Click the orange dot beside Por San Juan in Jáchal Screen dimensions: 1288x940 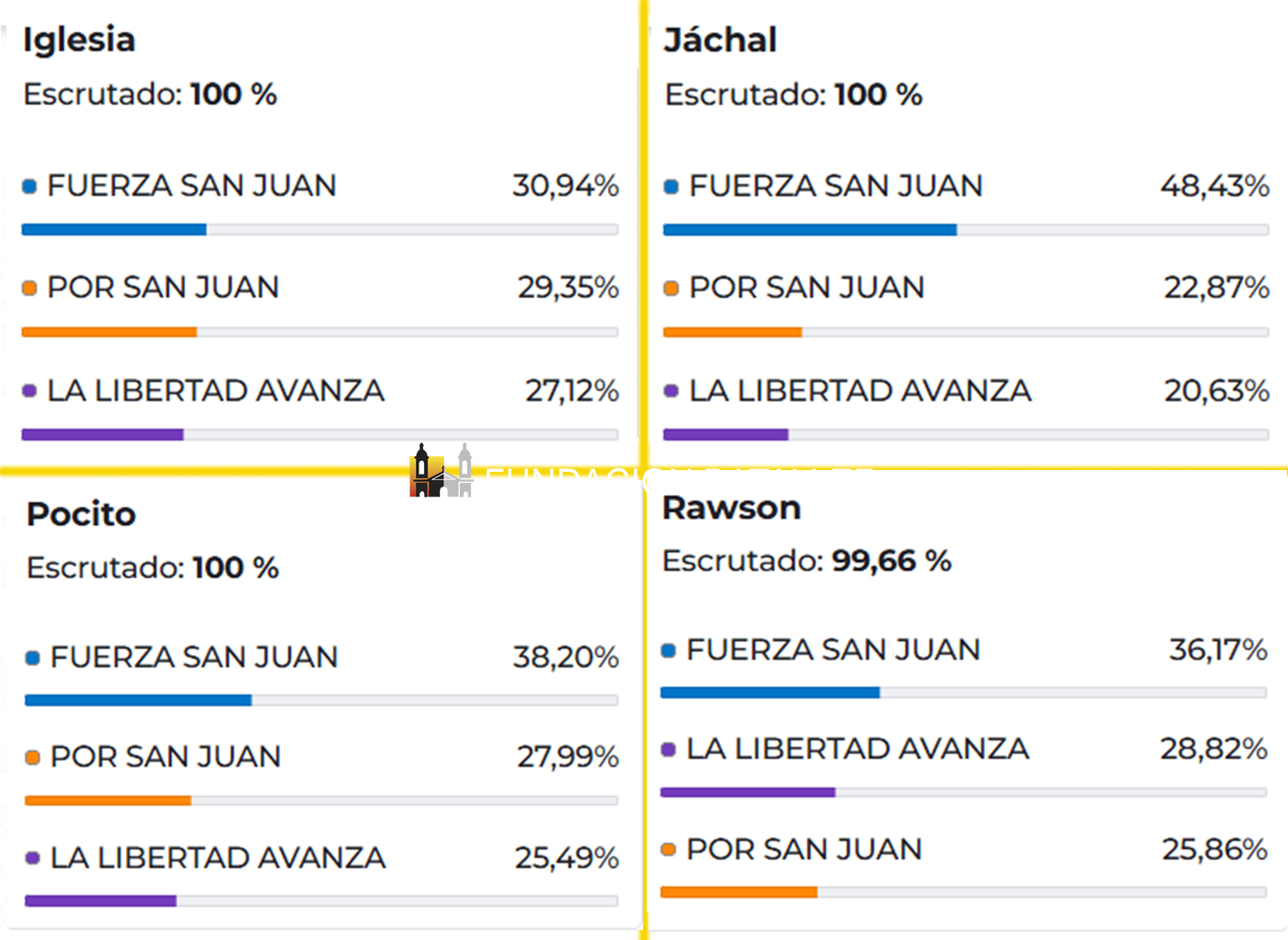672,289
